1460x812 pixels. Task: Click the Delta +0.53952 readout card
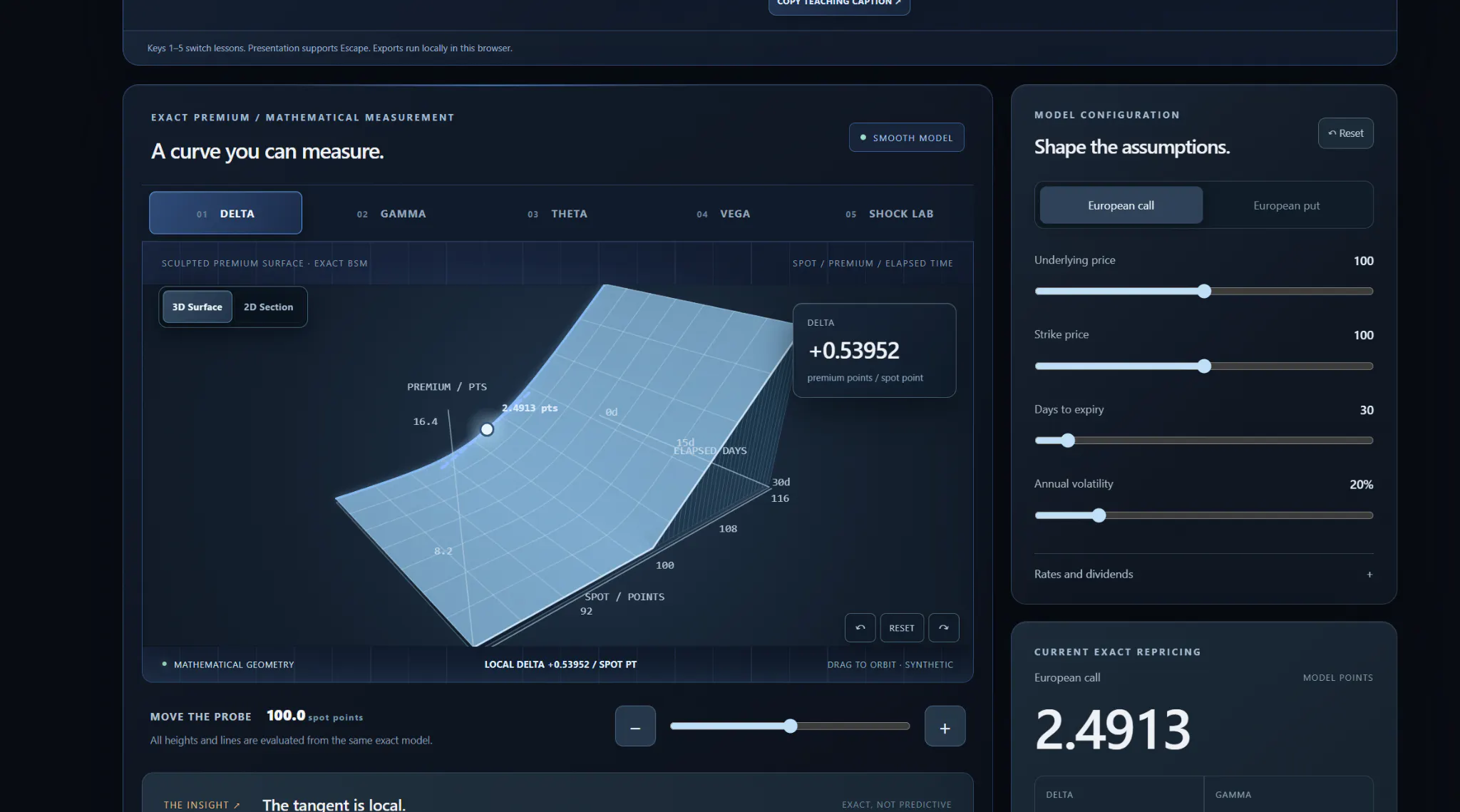pyautogui.click(x=874, y=350)
